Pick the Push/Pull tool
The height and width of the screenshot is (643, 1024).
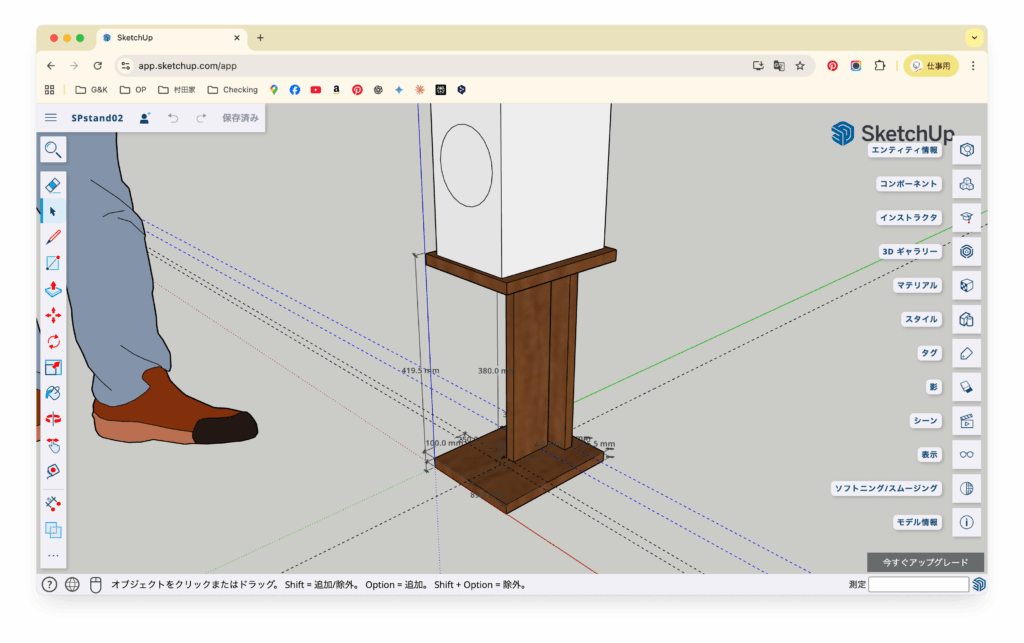53,289
